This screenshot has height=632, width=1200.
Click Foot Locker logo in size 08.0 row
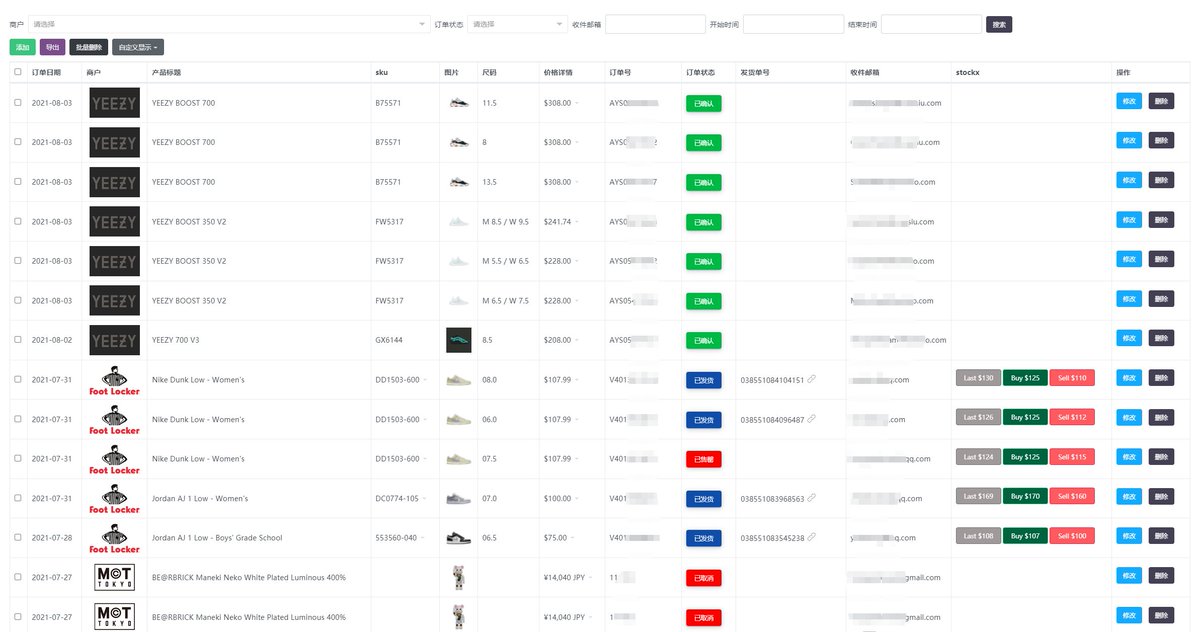pos(115,380)
